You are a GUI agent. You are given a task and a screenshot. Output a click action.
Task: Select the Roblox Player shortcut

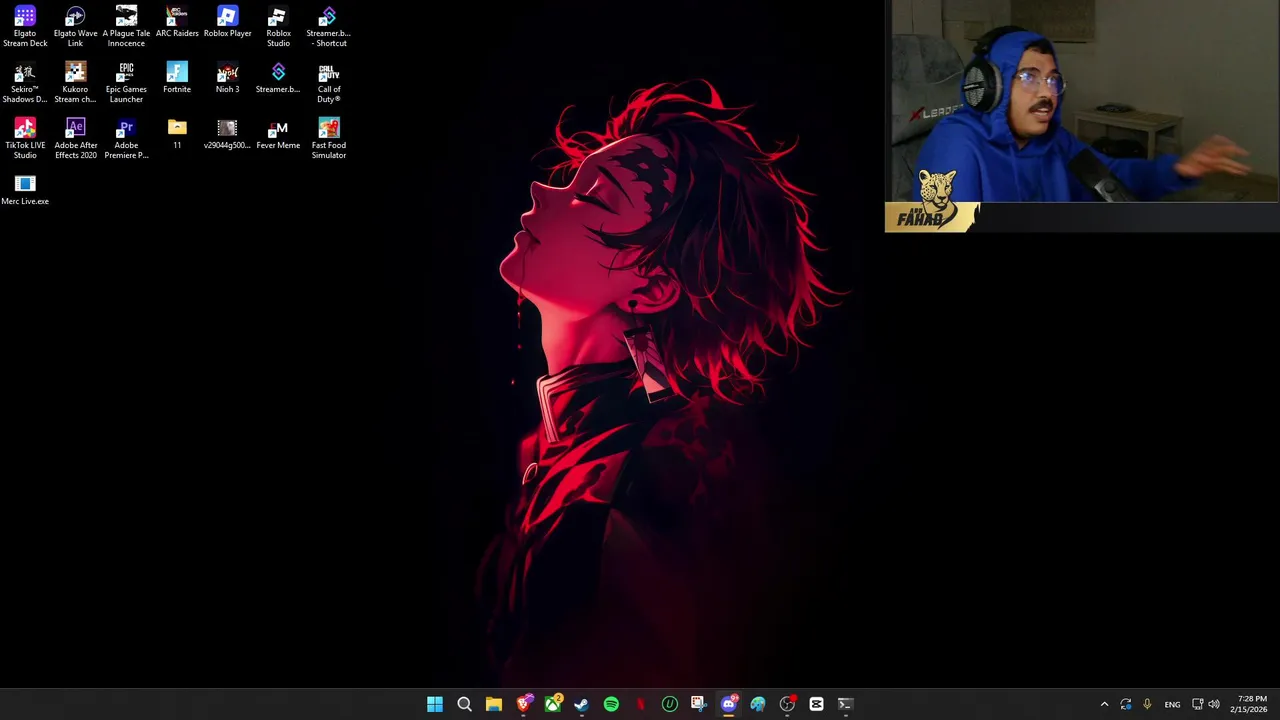(x=227, y=22)
